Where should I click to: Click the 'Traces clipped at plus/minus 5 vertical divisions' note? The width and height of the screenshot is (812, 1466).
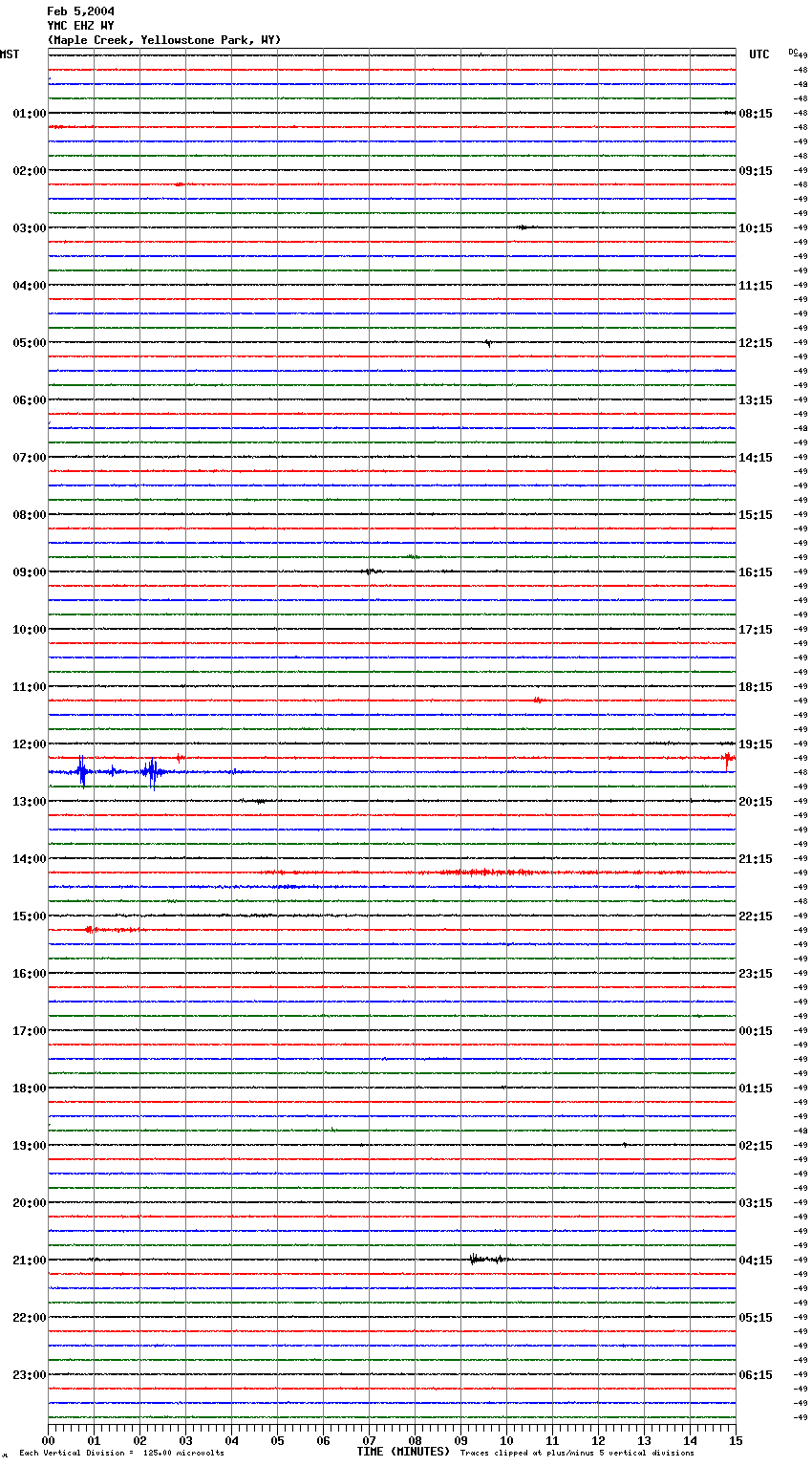tap(577, 1453)
